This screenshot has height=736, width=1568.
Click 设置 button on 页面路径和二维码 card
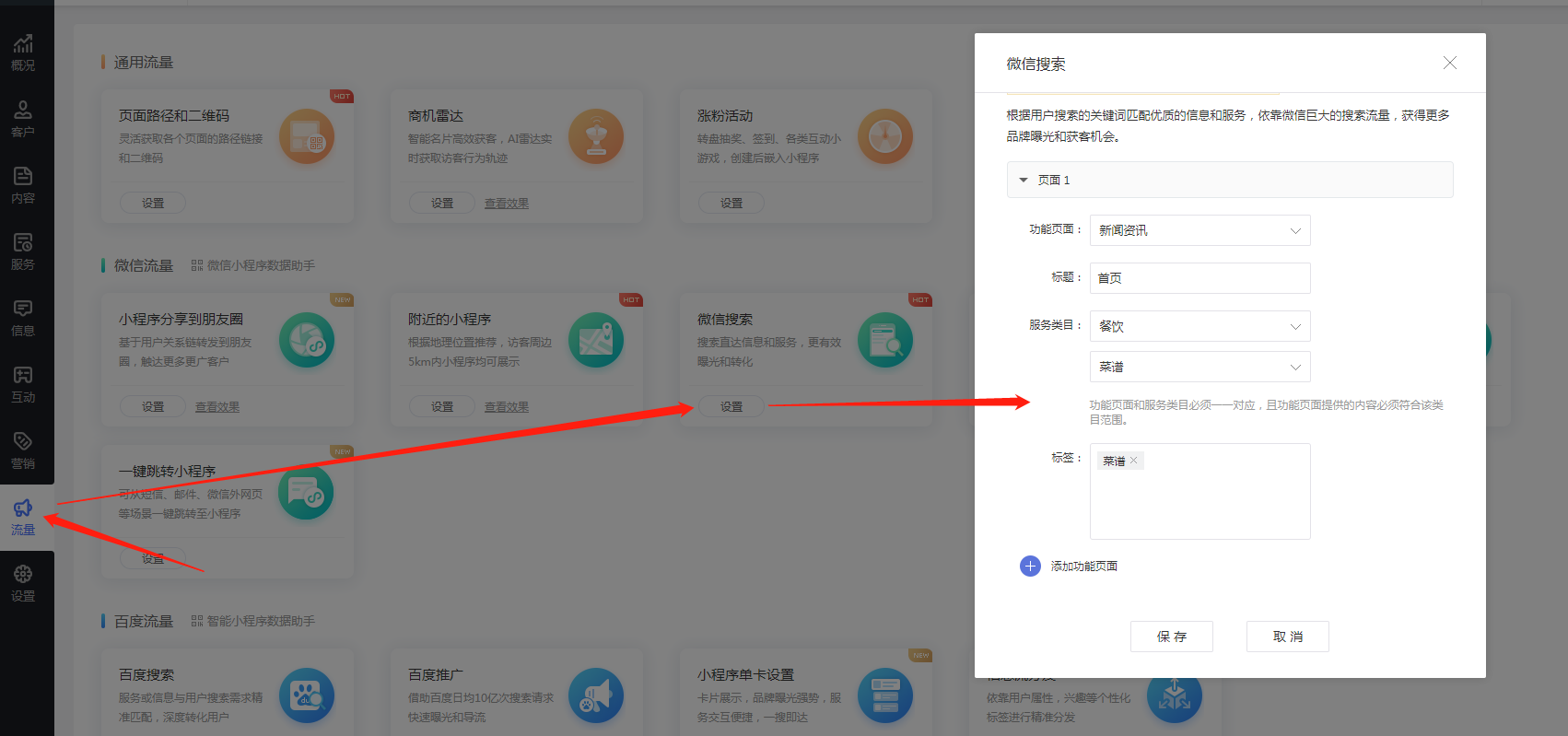(x=153, y=203)
